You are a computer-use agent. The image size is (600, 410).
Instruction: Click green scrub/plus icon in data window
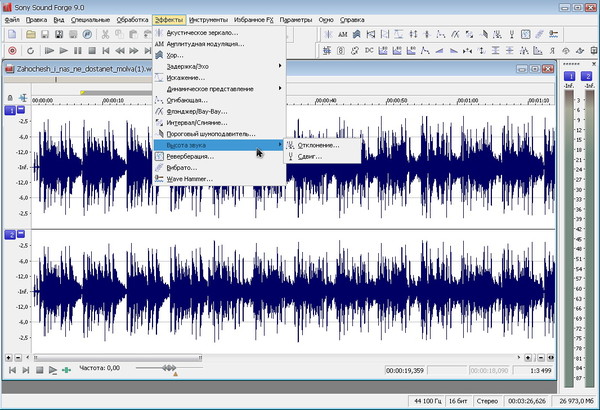[x=67, y=370]
